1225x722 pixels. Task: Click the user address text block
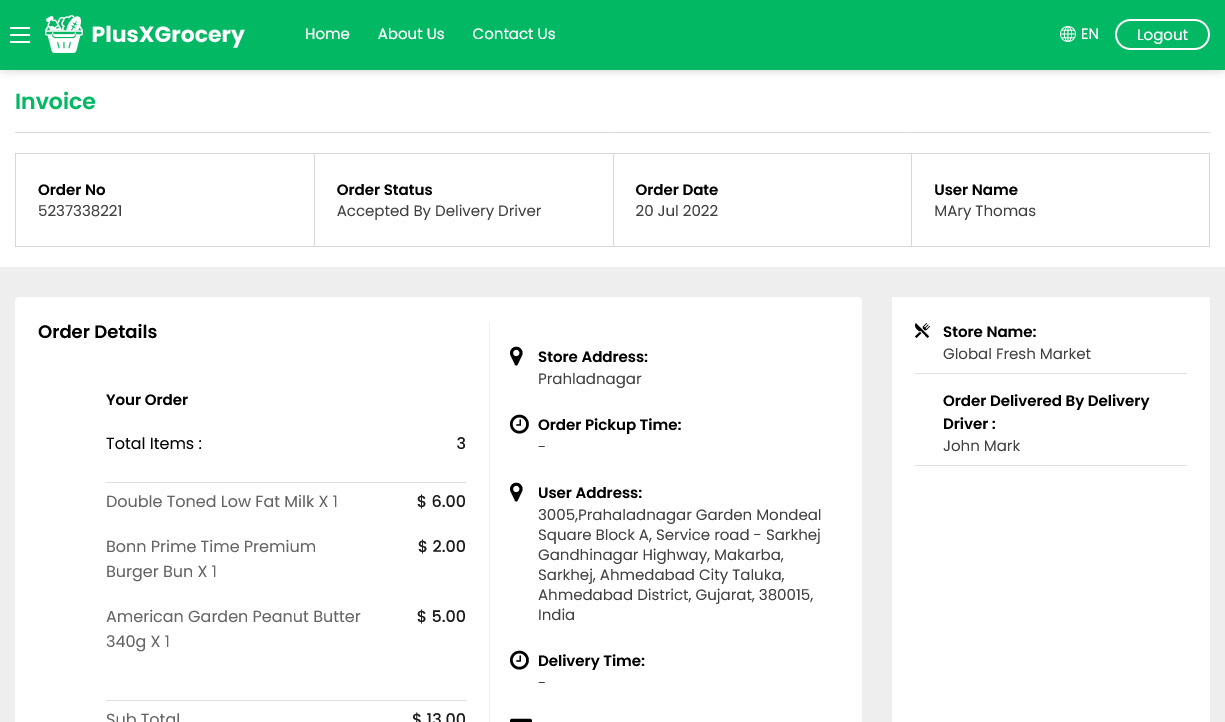point(680,565)
